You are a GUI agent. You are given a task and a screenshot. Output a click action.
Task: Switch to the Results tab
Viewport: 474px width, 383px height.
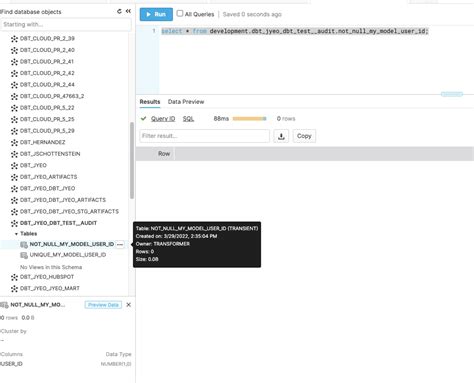pyautogui.click(x=150, y=102)
